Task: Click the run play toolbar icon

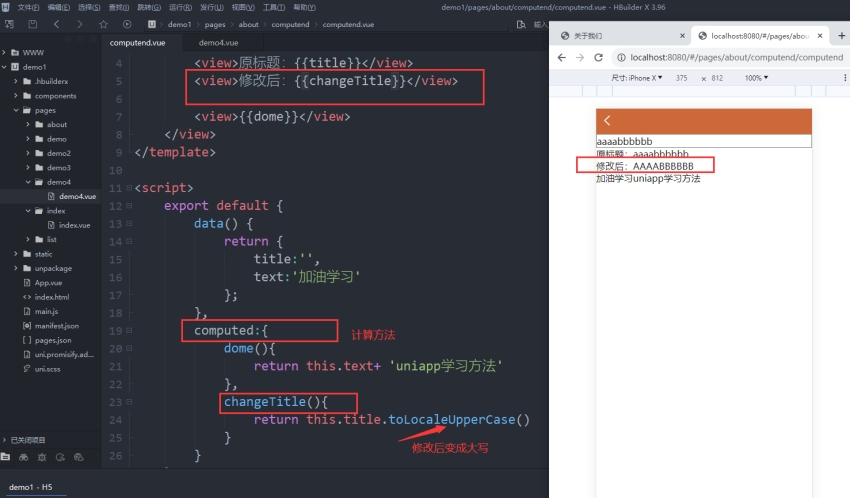Action: 127,24
